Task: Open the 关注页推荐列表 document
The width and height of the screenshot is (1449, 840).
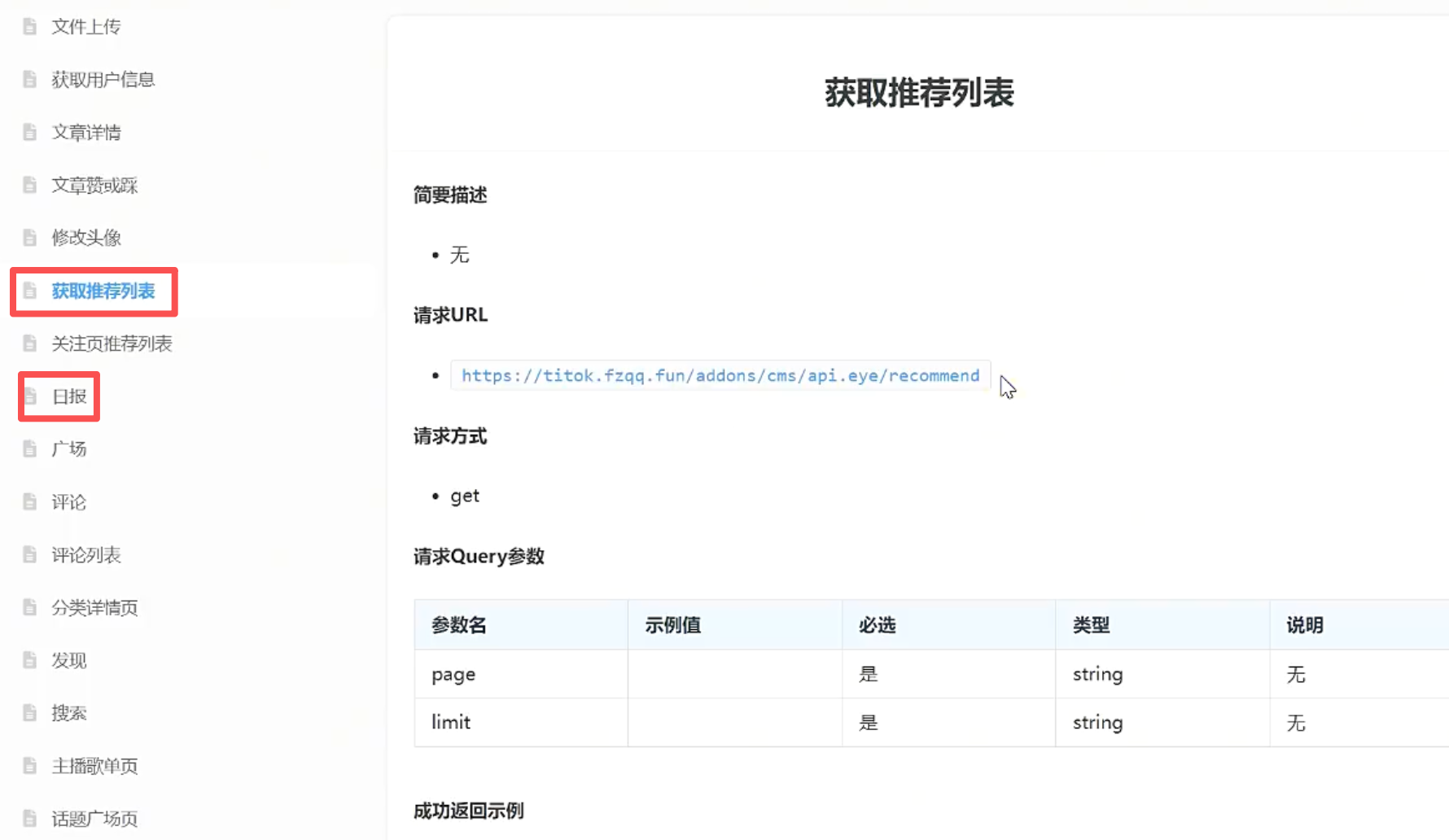Action: [112, 343]
